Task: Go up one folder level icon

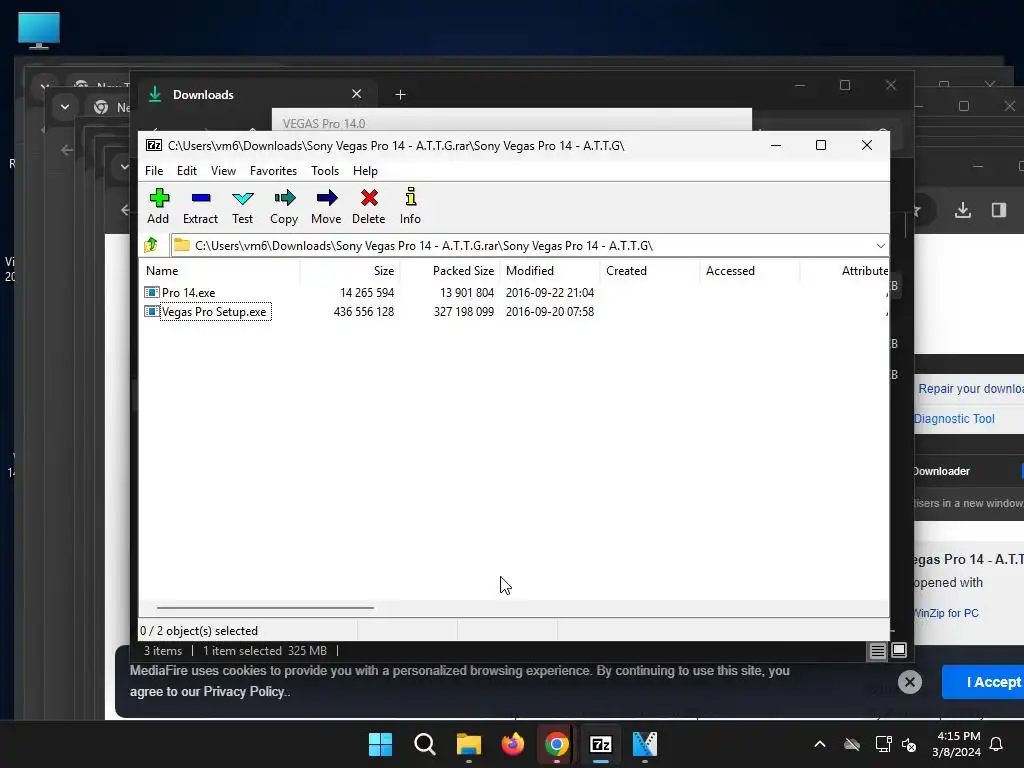Action: [151, 245]
